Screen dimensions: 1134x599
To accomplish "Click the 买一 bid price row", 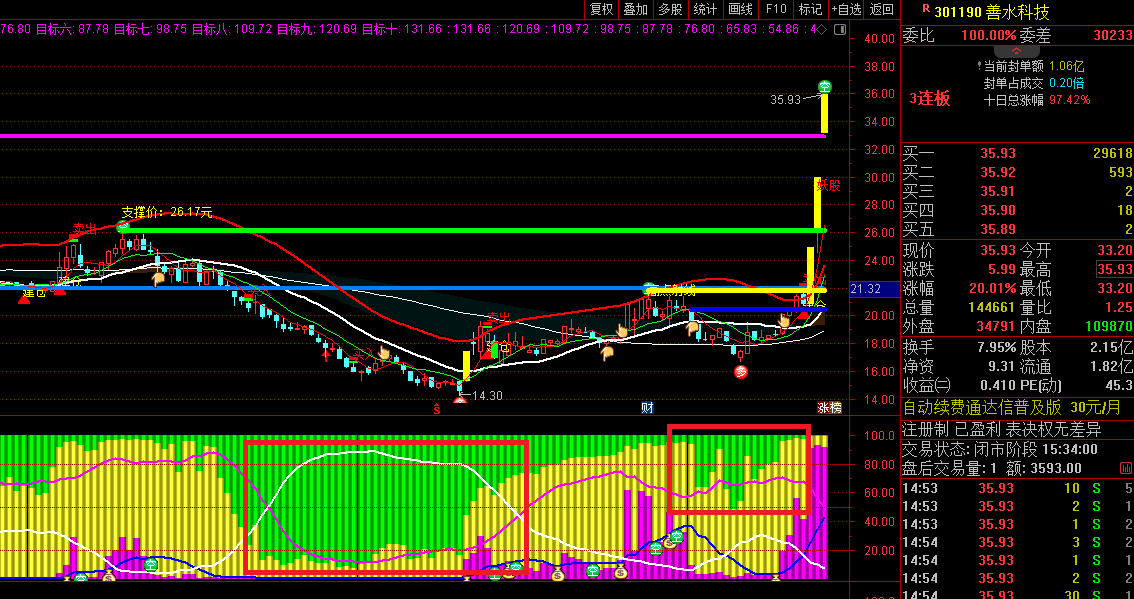I will (x=1017, y=153).
